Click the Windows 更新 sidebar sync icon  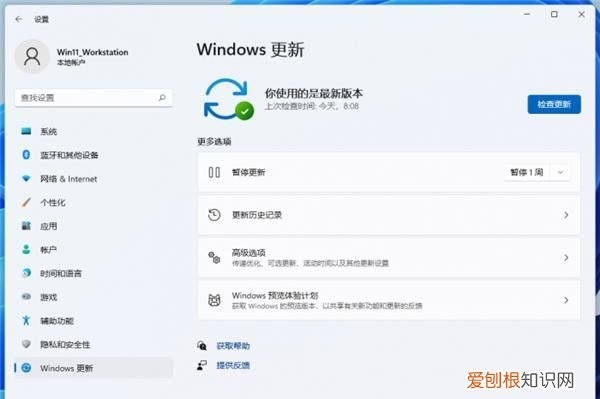tap(26, 368)
